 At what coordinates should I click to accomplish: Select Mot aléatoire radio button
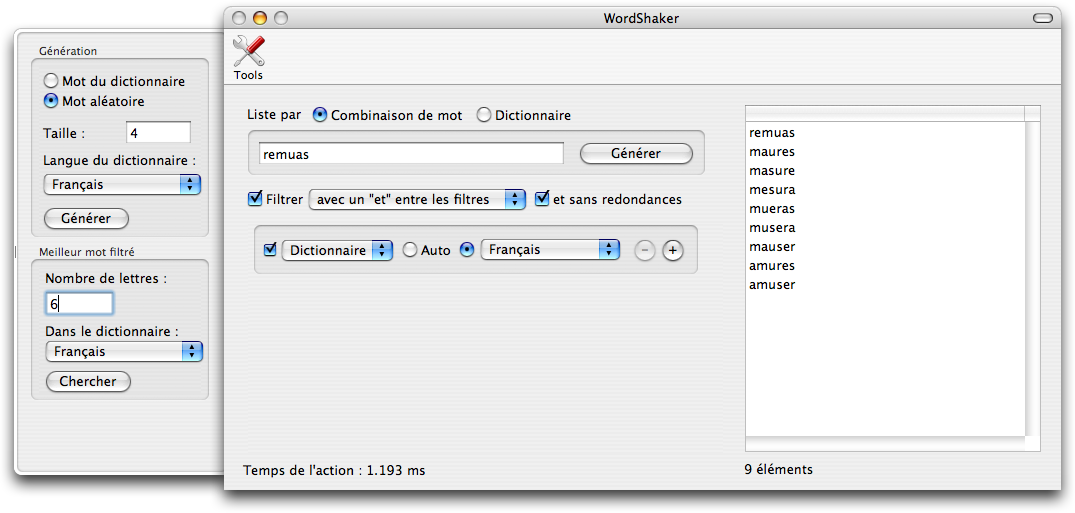[51, 101]
